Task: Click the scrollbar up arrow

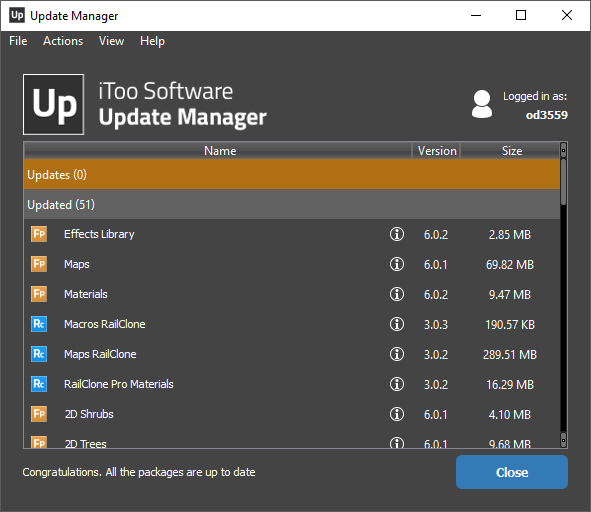Action: (563, 150)
